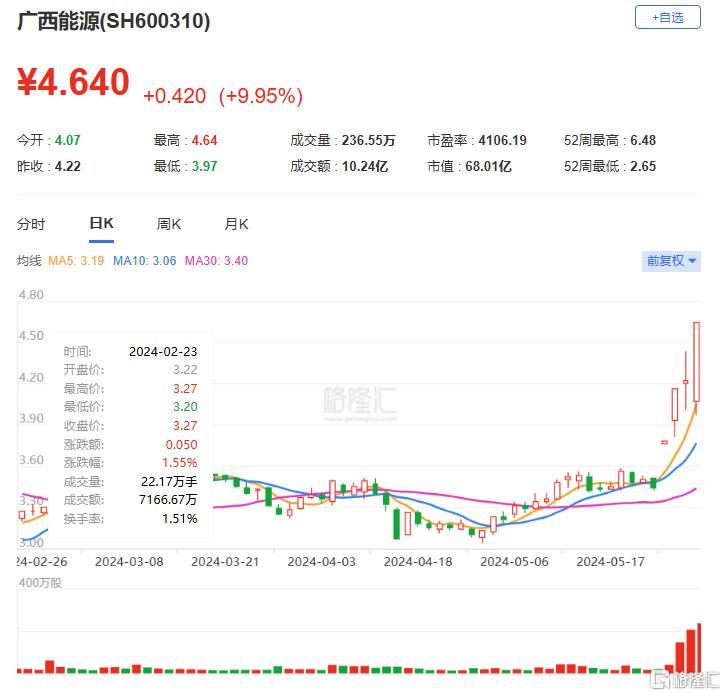Click the 今开 value 4.07
726x696 pixels.
click(x=68, y=140)
